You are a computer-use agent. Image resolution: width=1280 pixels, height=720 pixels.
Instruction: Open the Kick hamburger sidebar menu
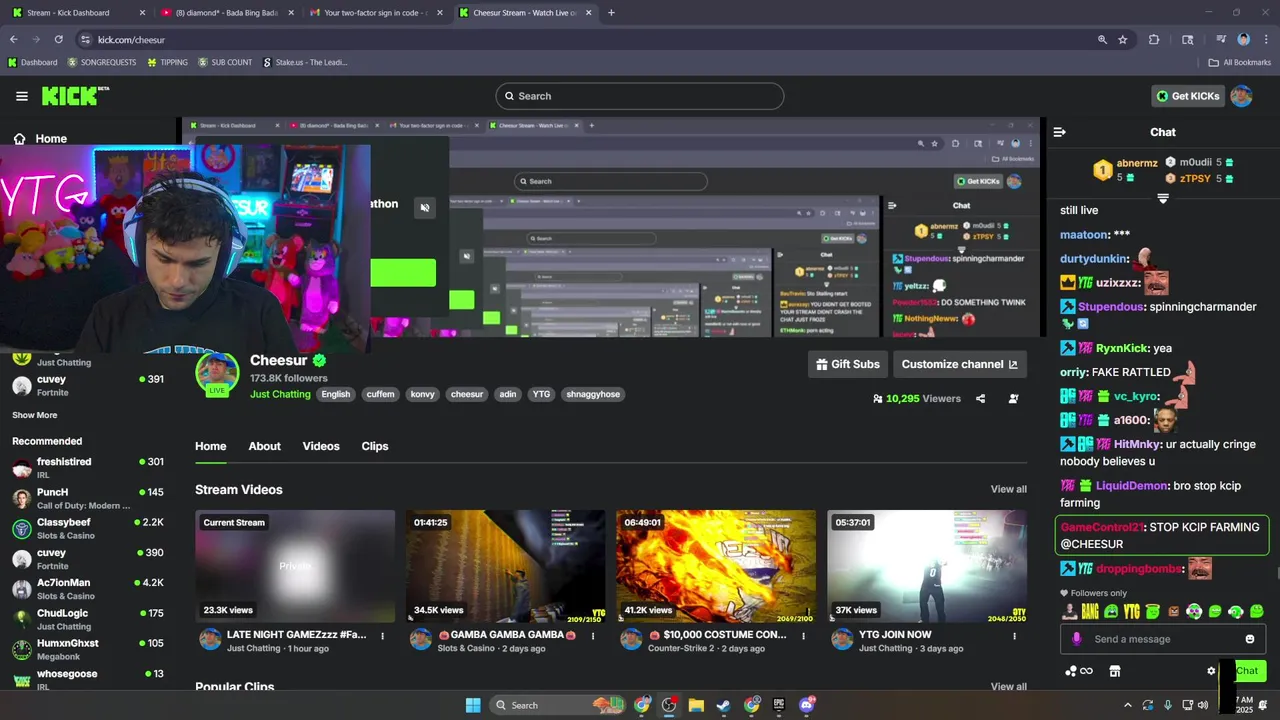coord(22,96)
